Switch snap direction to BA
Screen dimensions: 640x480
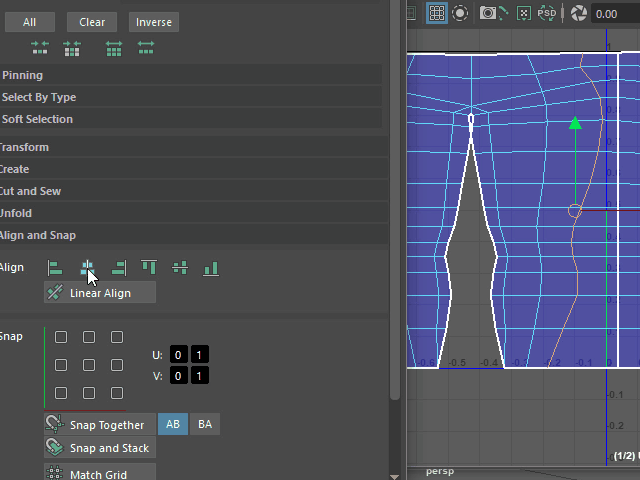[x=205, y=425]
